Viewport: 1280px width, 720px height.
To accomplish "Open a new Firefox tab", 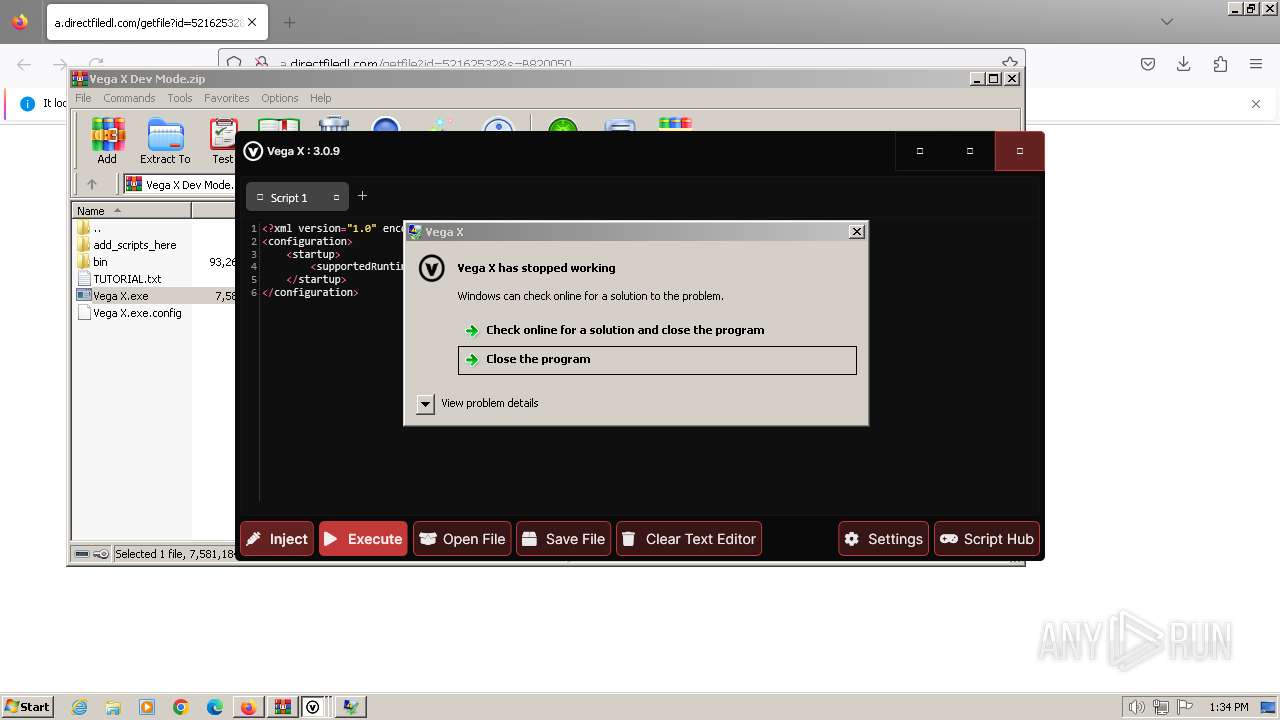I will [x=289, y=22].
